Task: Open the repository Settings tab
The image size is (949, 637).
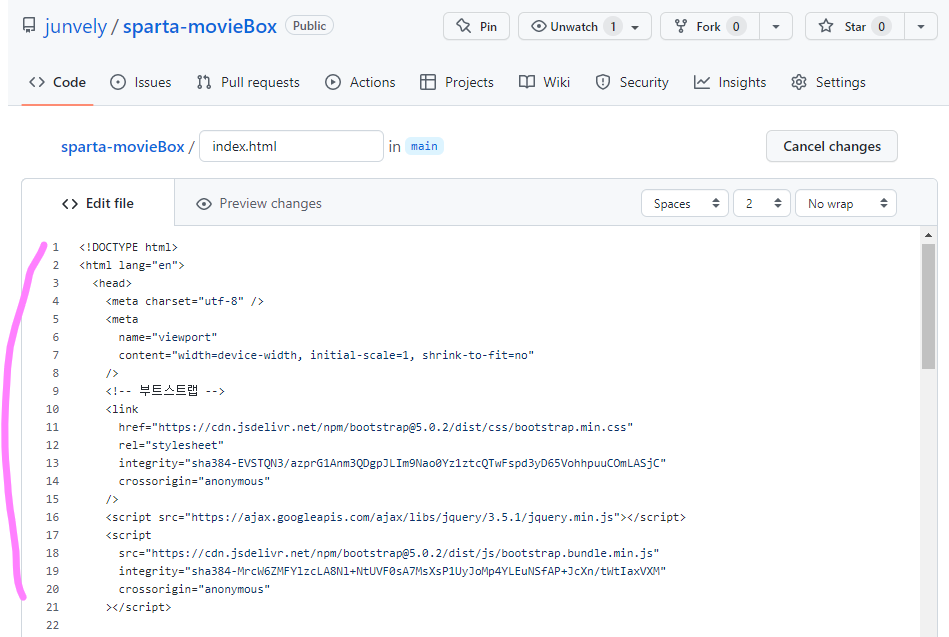Action: [x=829, y=82]
